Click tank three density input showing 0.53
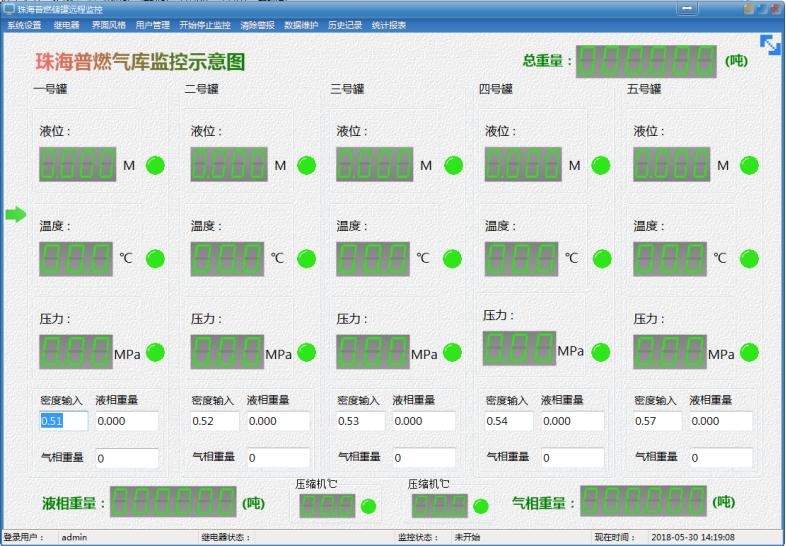 point(360,421)
